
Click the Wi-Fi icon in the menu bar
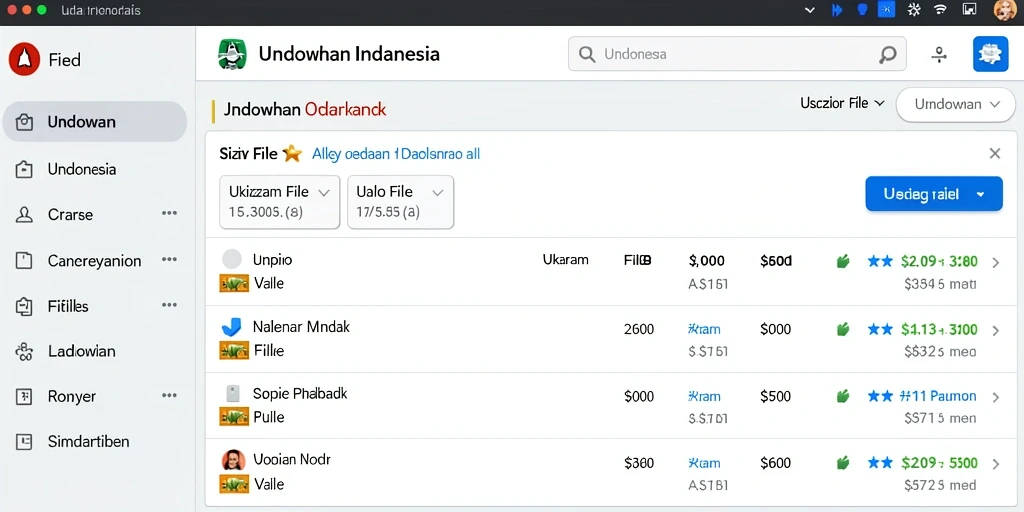coord(940,9)
